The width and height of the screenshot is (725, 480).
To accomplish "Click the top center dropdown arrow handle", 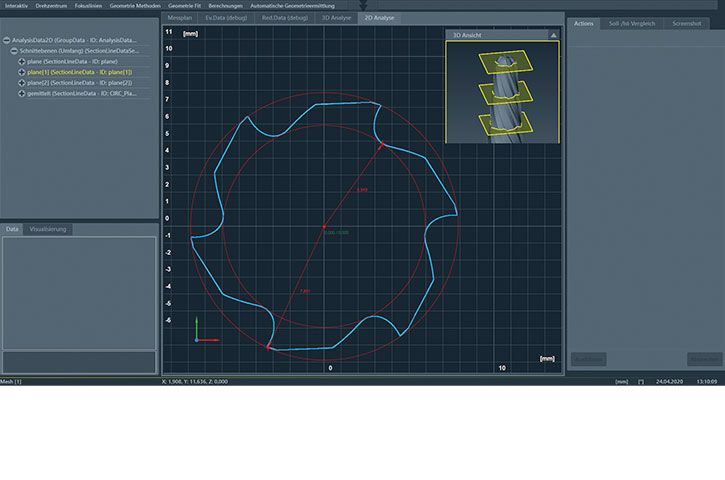I will click(363, 7).
